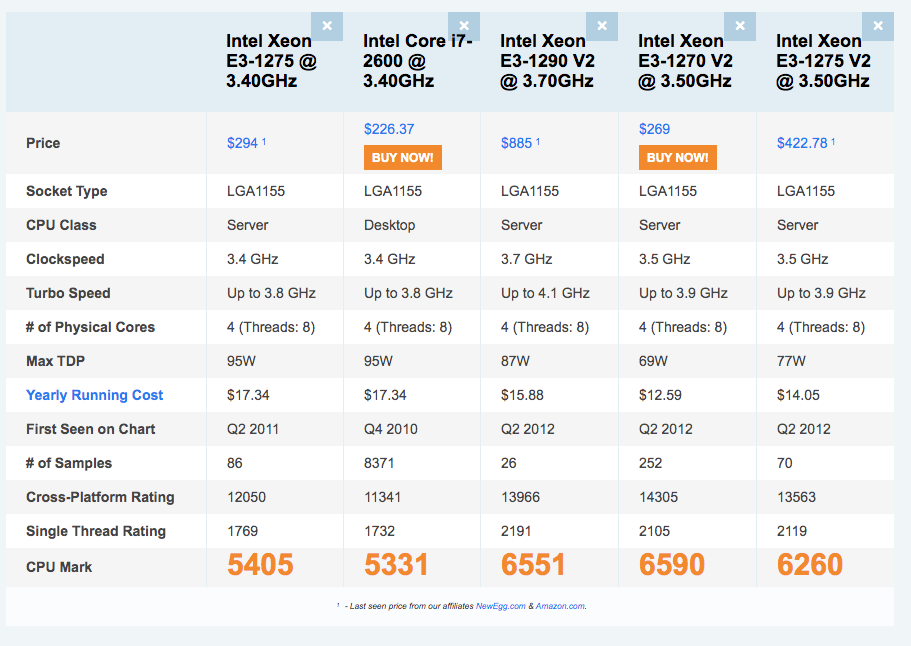Open the Yearly Running Cost link
This screenshot has height=646, width=911.
coord(95,395)
